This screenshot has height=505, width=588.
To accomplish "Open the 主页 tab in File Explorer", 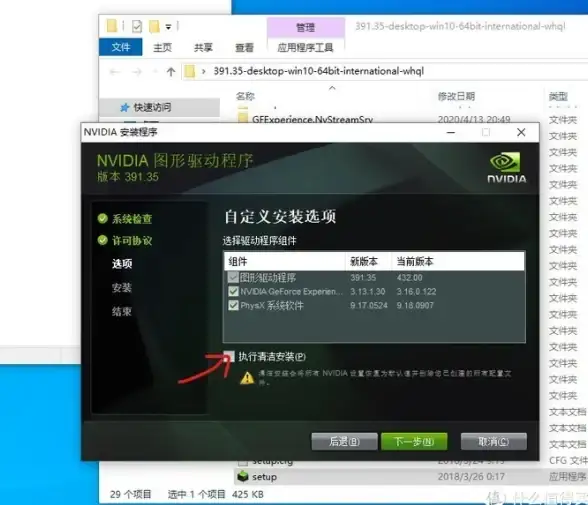I will tap(162, 48).
